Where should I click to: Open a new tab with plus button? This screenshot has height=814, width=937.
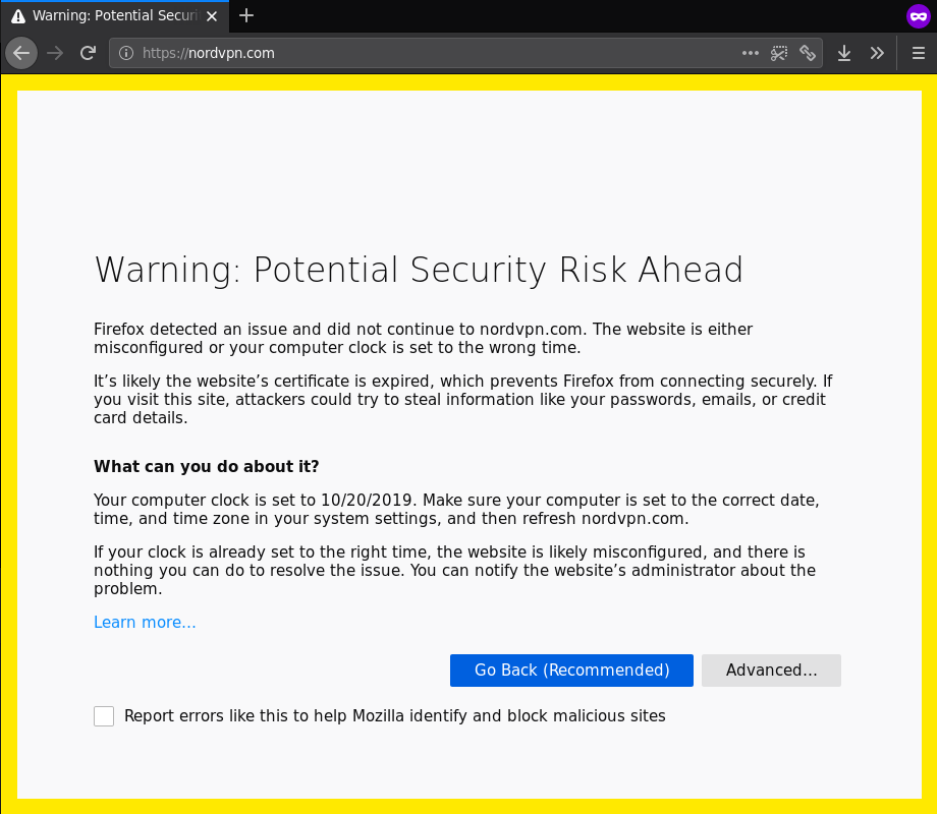[x=246, y=16]
